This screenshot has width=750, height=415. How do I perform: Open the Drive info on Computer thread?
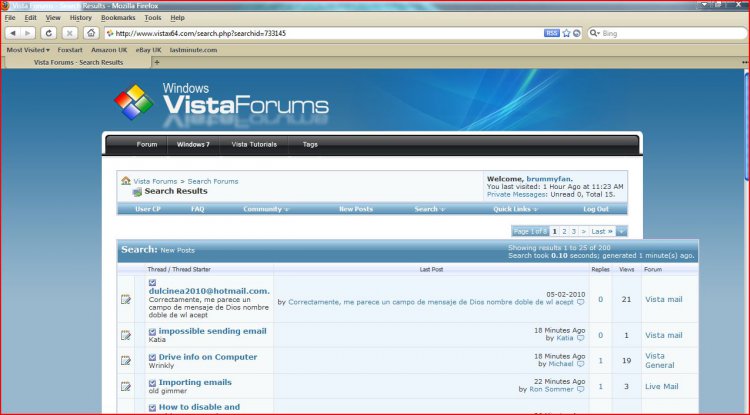click(208, 357)
